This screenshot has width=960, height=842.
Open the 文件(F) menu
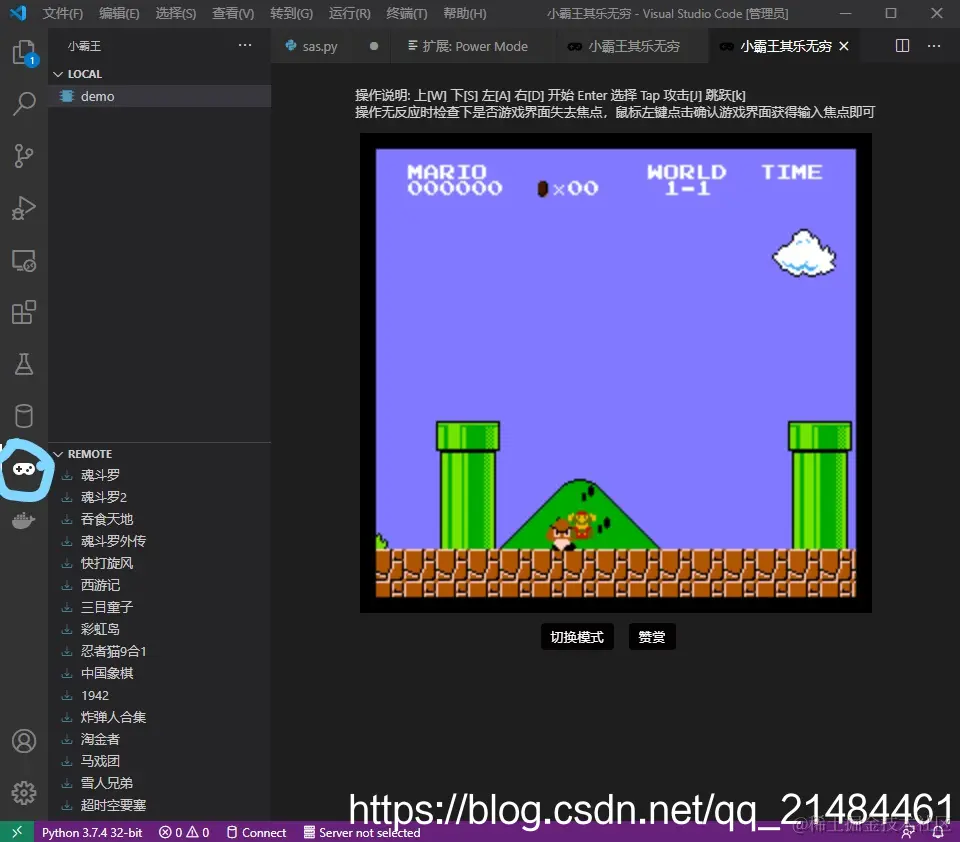tap(62, 13)
